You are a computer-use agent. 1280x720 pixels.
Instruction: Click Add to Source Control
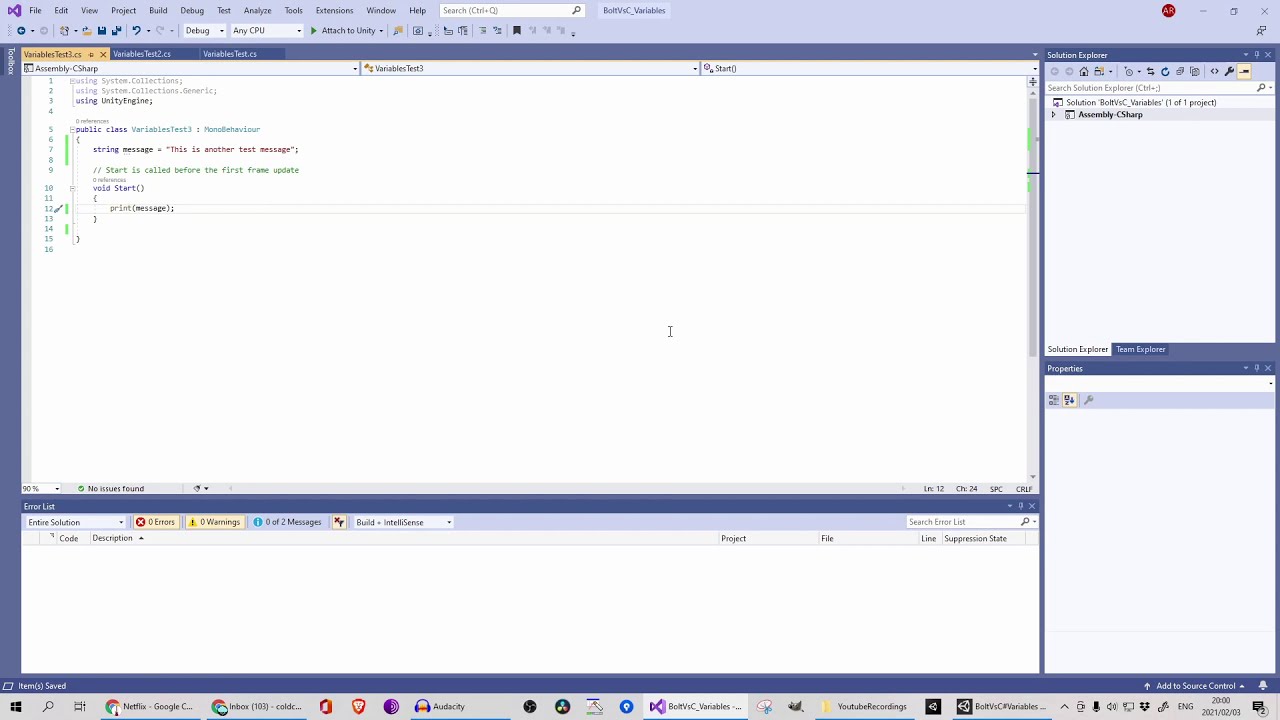(x=1195, y=686)
